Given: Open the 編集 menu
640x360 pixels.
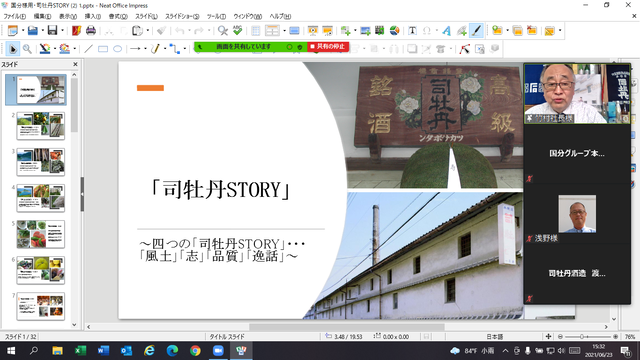Looking at the screenshot, I should [x=42, y=16].
